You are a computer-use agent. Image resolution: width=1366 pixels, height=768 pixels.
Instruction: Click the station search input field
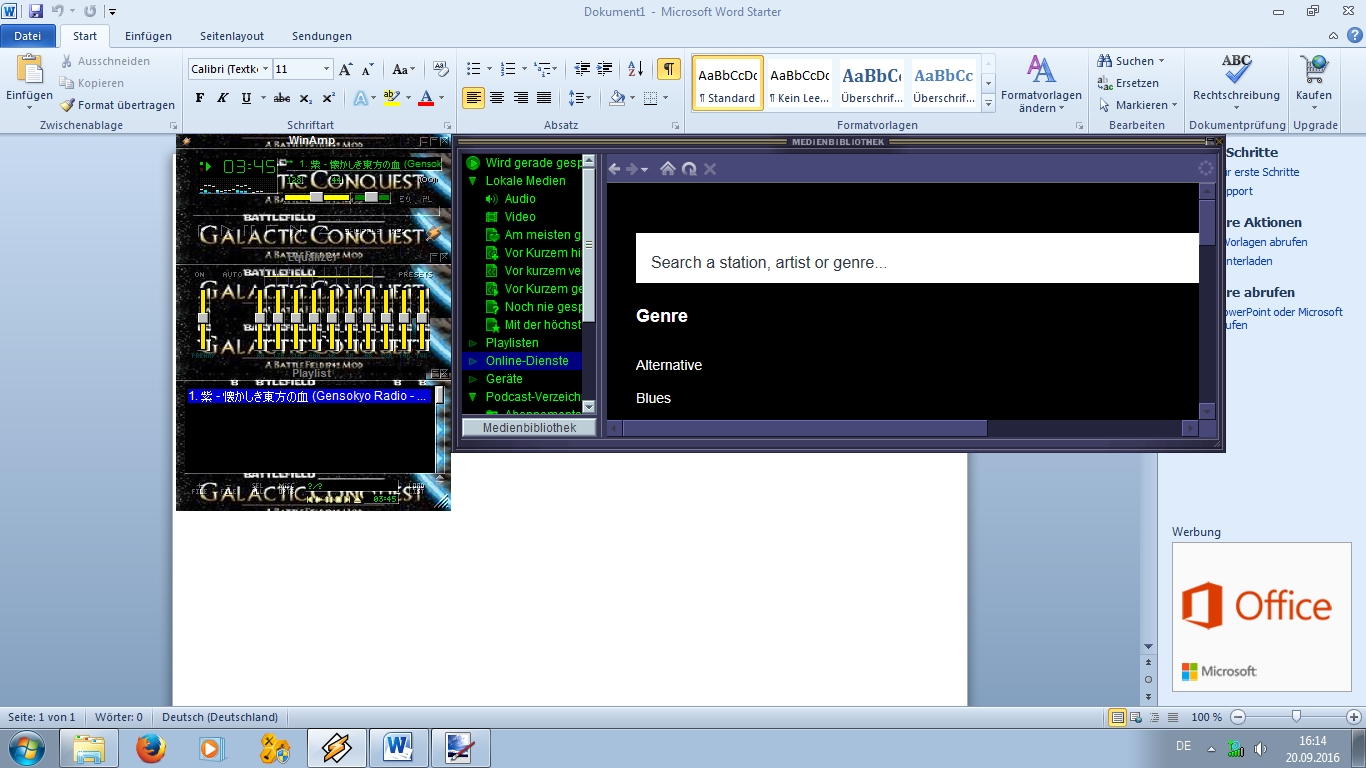point(917,263)
